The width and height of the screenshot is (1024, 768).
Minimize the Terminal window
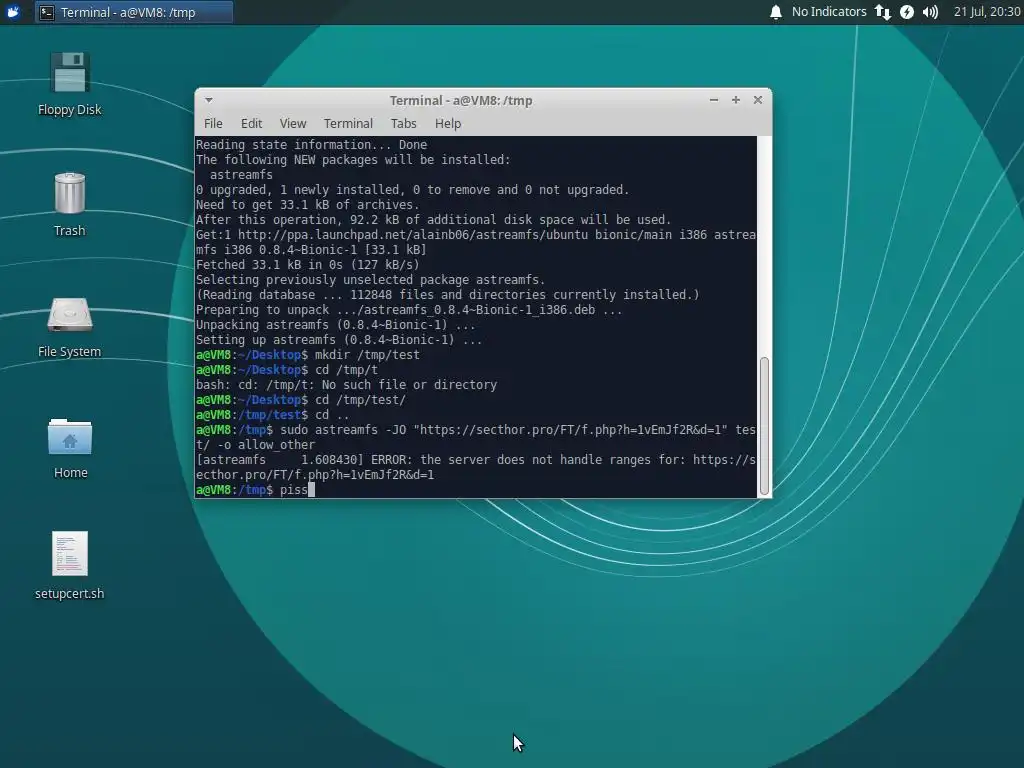pos(714,100)
